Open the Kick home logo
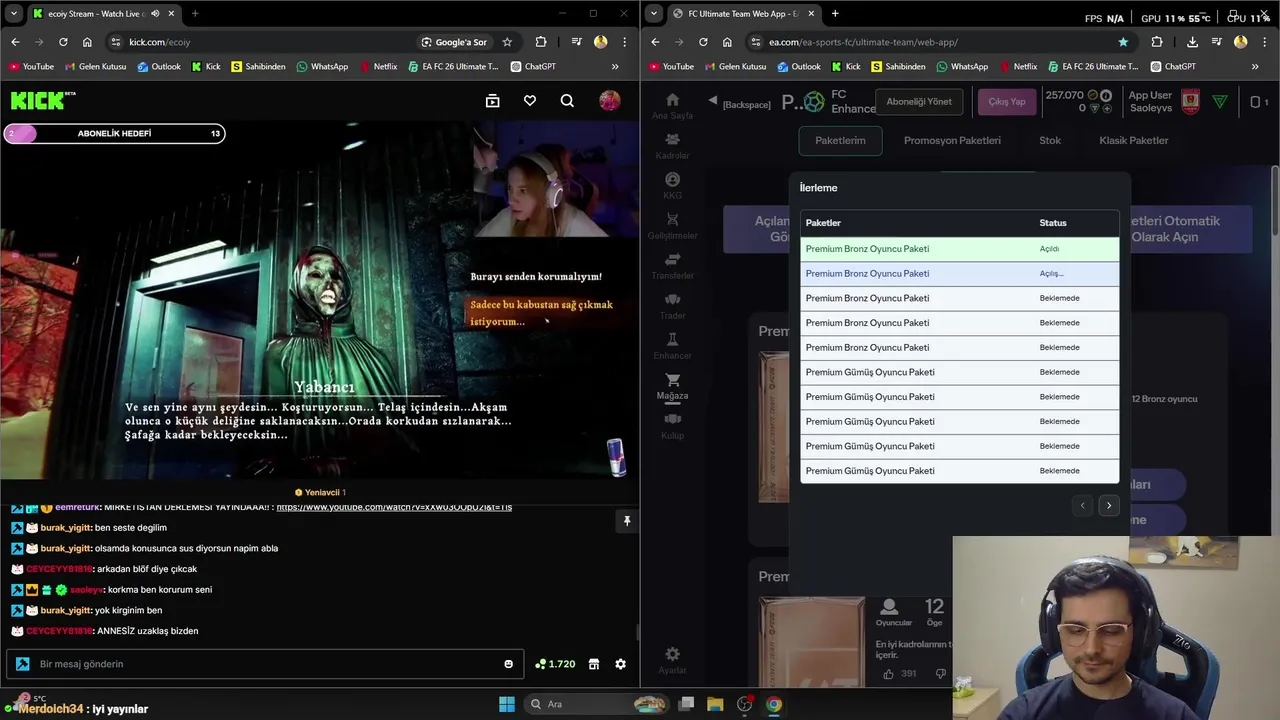The image size is (1280, 720). click(x=43, y=100)
